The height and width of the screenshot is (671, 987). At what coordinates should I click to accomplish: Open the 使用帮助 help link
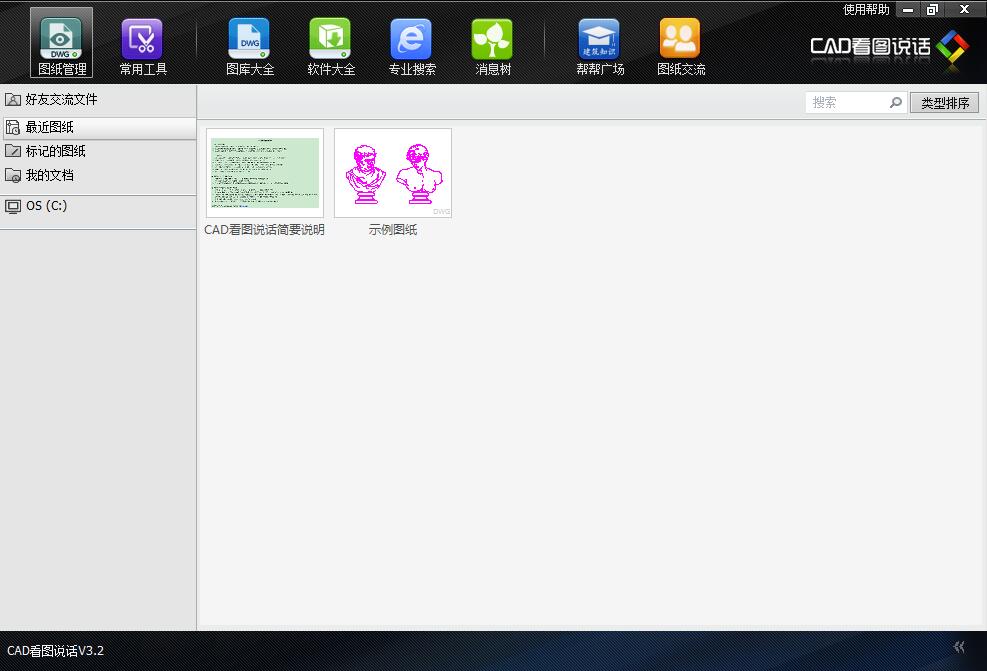[866, 9]
